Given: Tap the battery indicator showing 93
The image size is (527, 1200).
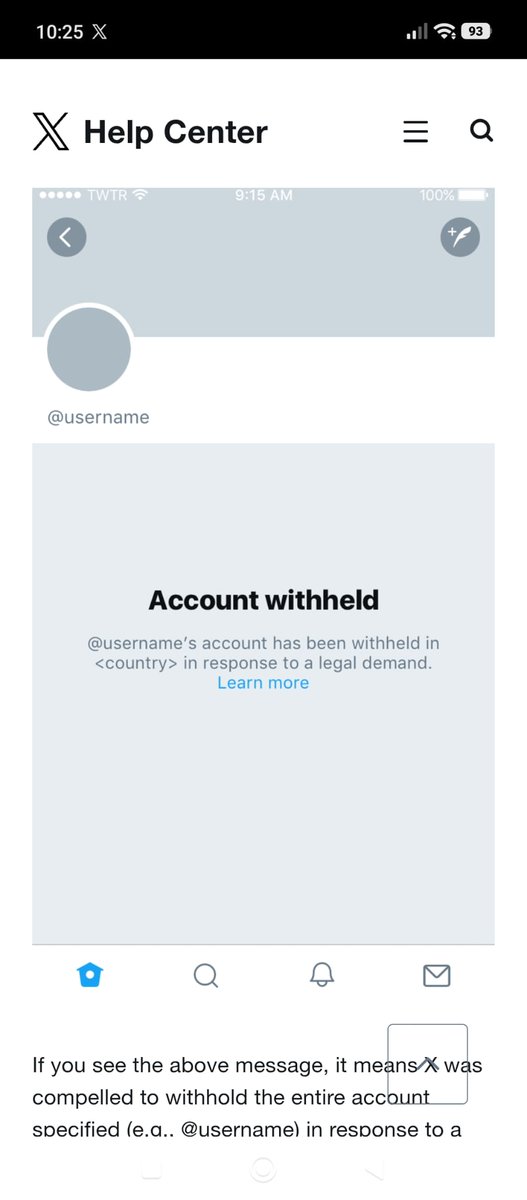Looking at the screenshot, I should click(x=475, y=31).
